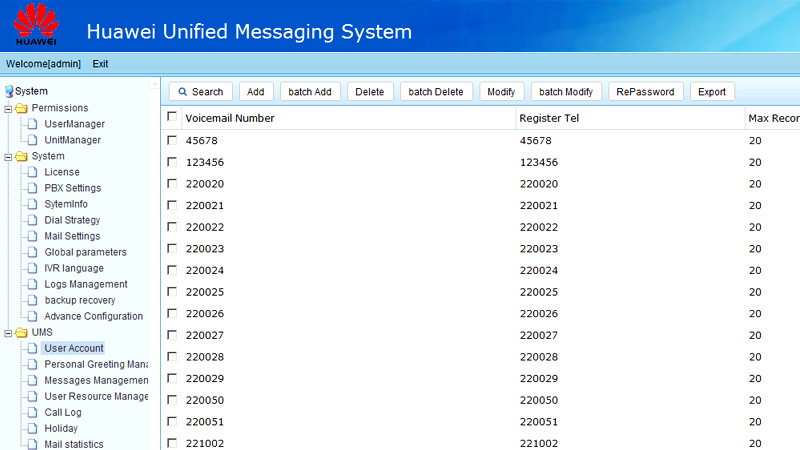Sort by Voicemail Number column header
The height and width of the screenshot is (450, 800).
tap(230, 118)
